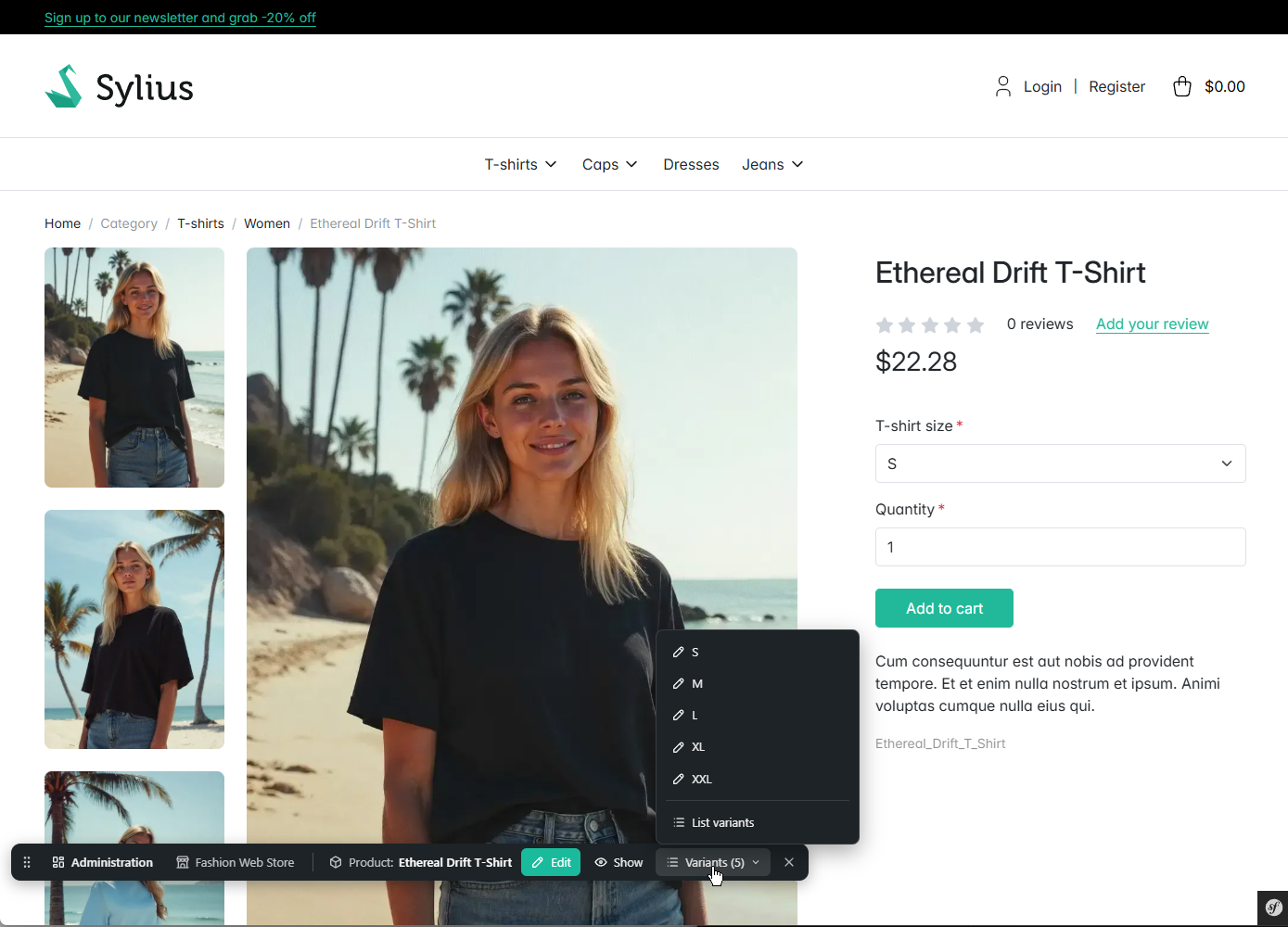Click the fifth review star
The height and width of the screenshot is (927, 1288).
[976, 324]
